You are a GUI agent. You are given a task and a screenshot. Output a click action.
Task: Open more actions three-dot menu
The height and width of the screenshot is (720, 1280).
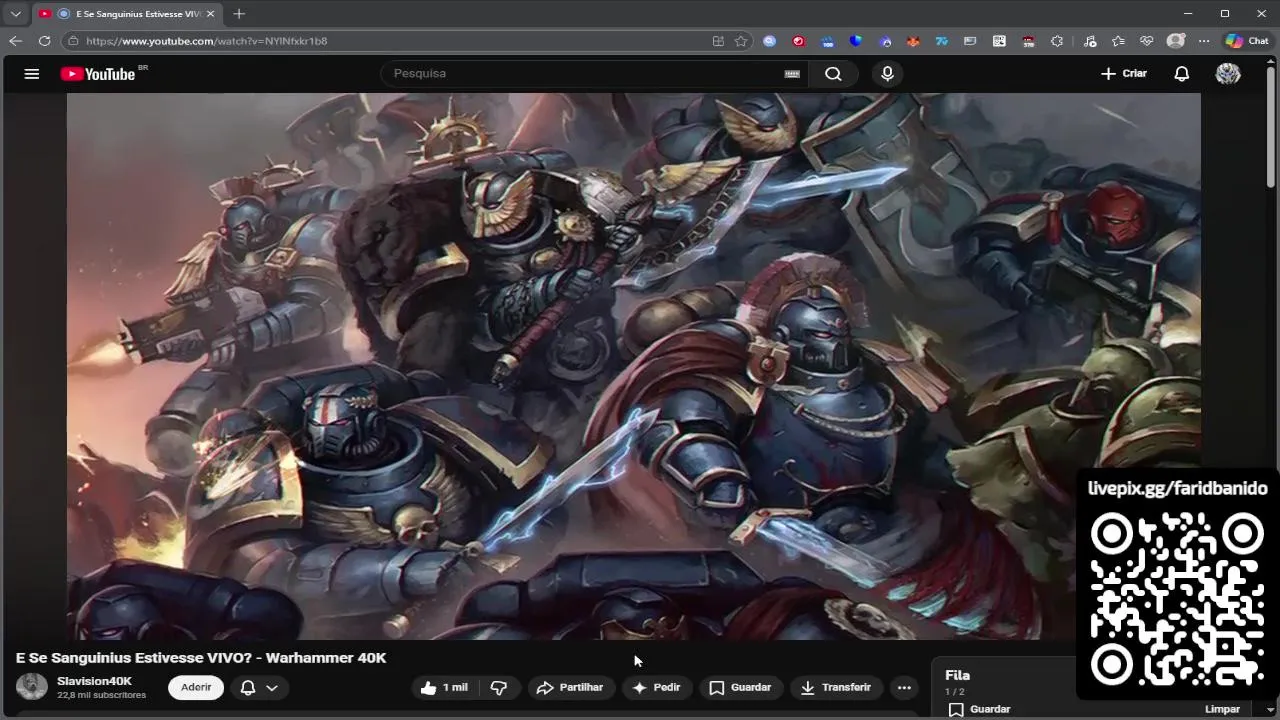pos(904,687)
